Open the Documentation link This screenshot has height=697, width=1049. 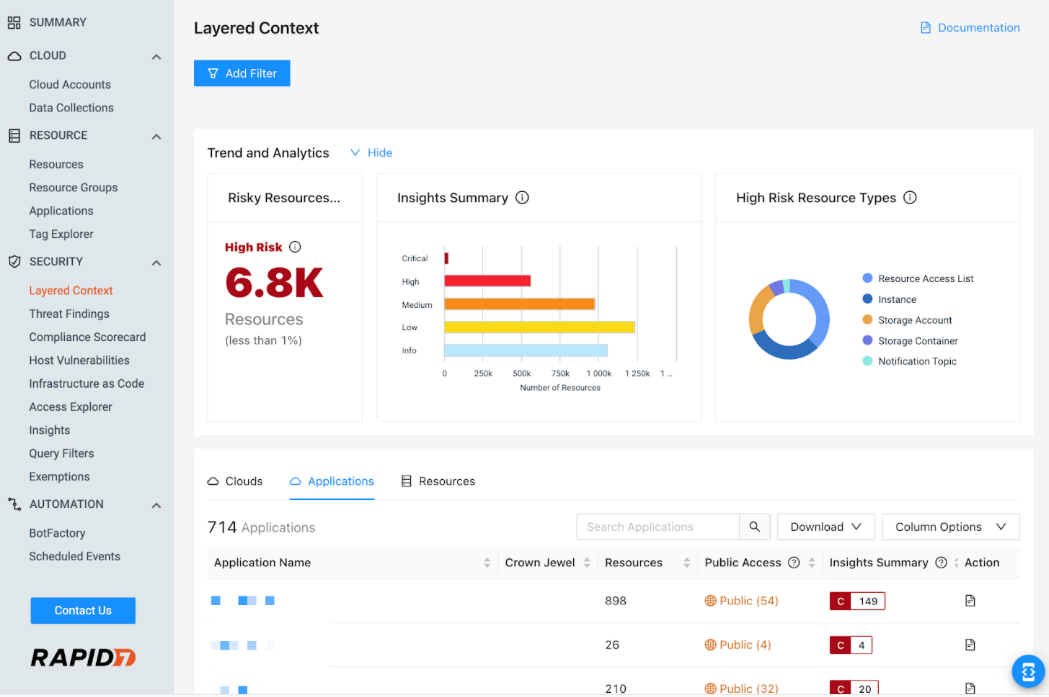tap(970, 28)
